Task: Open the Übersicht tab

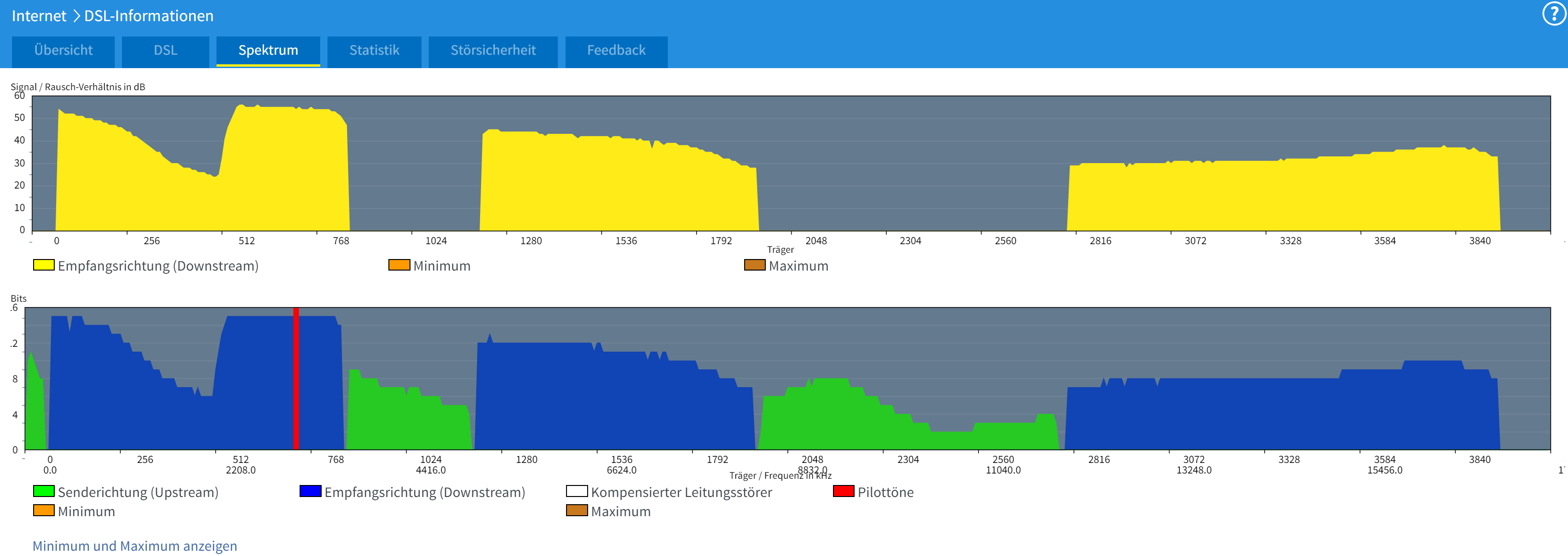Action: 63,50
